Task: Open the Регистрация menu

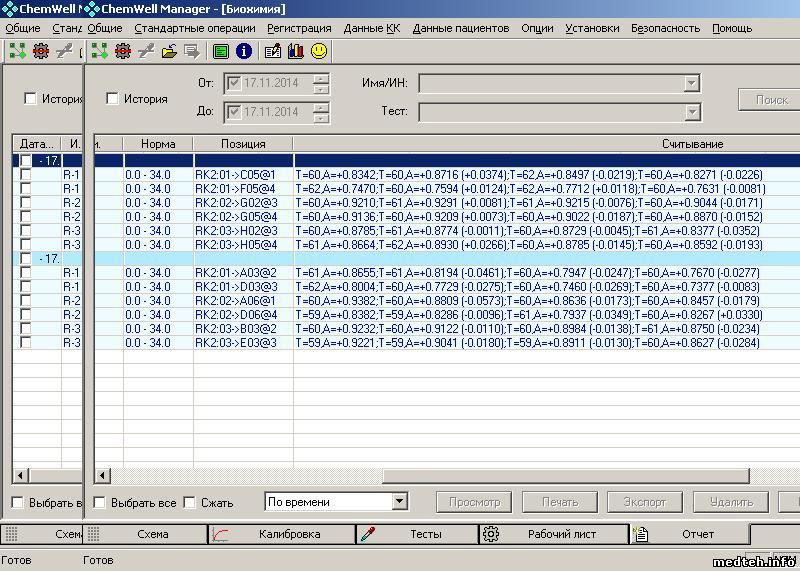Action: tap(299, 28)
